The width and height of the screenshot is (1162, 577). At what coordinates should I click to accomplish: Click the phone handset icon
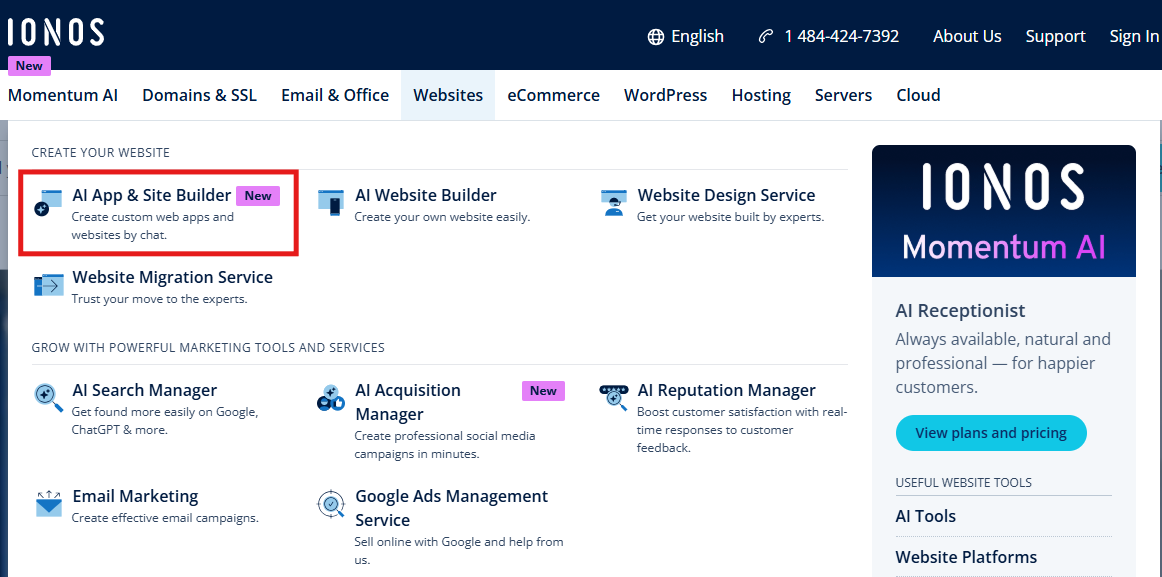click(766, 37)
